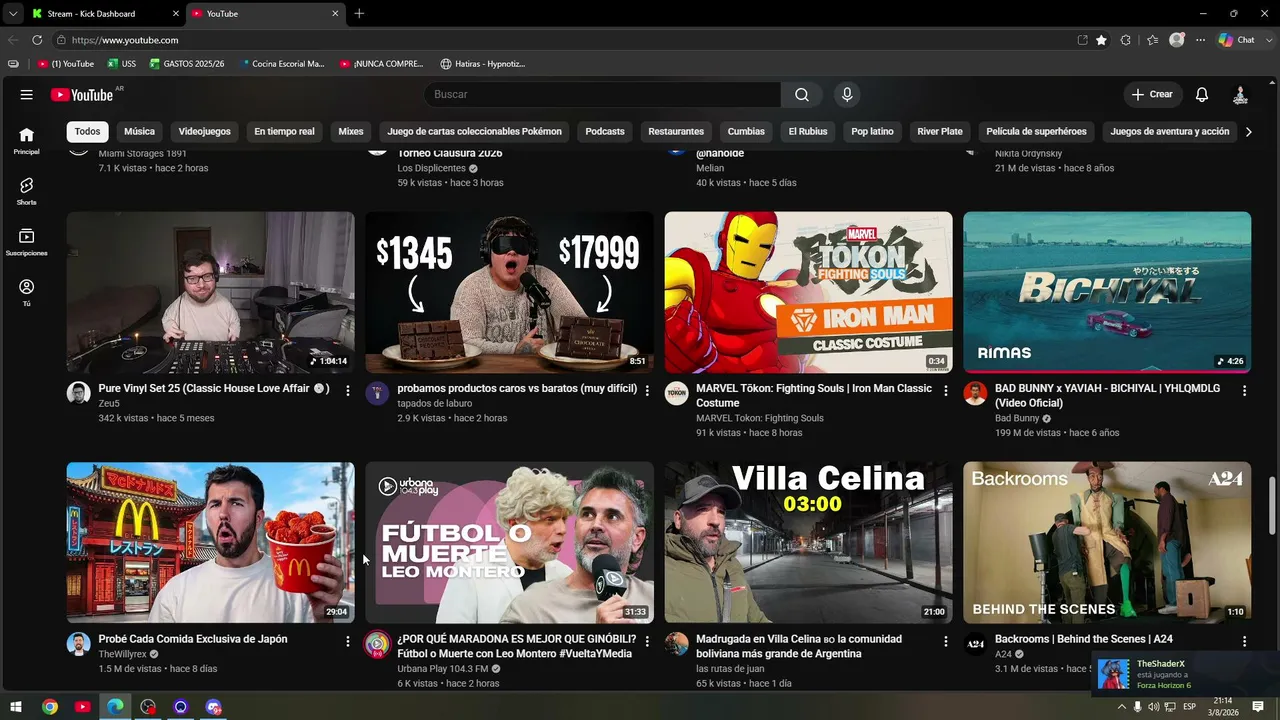Open Principal in the left sidebar
Screen dimensions: 1280x720
coord(27,141)
